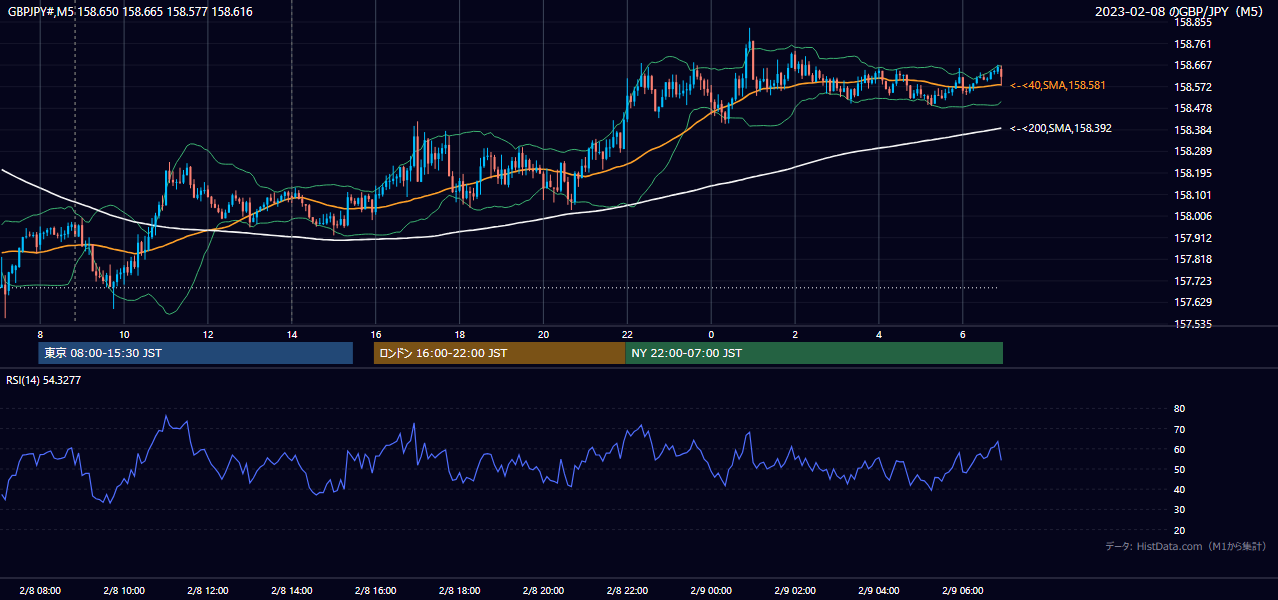This screenshot has height=600, width=1278.
Task: Click price axis value 158.289
Action: click(1192, 151)
